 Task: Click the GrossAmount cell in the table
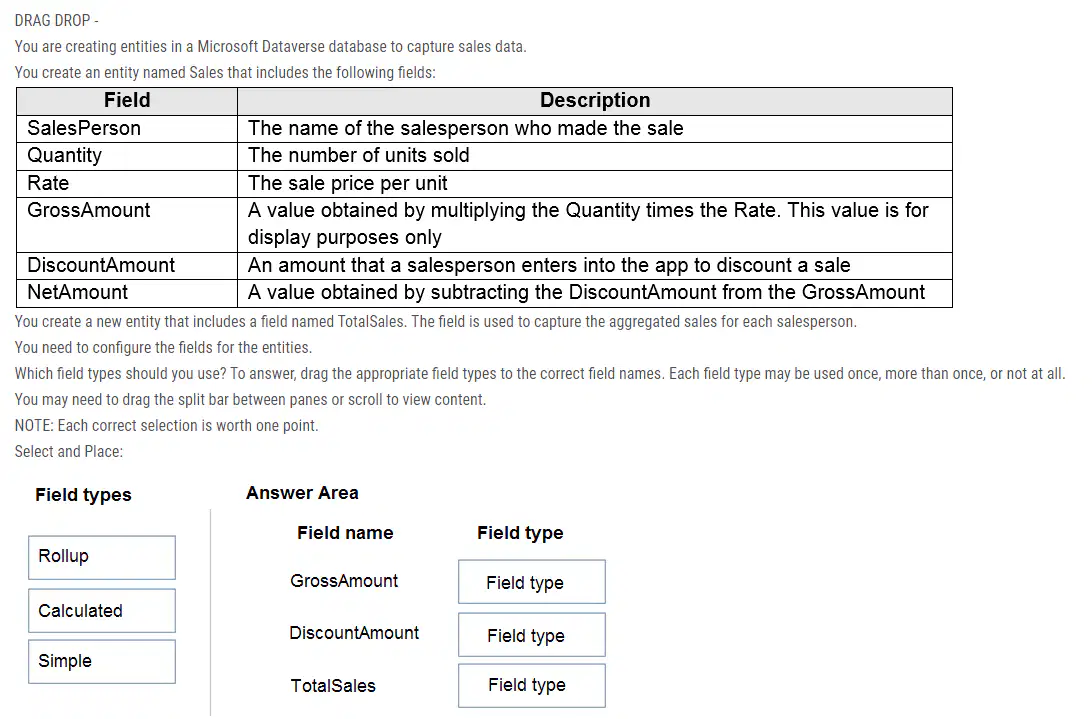click(127, 225)
